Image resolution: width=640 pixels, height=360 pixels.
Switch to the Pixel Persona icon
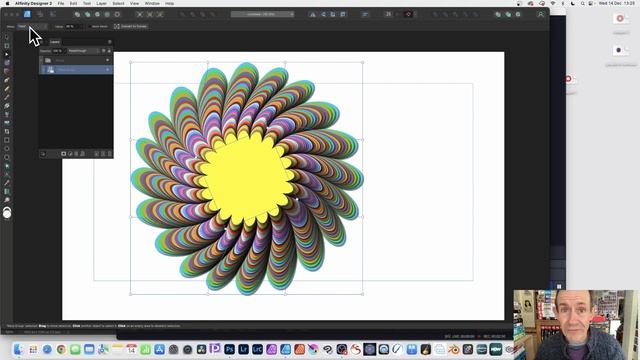tap(40, 14)
